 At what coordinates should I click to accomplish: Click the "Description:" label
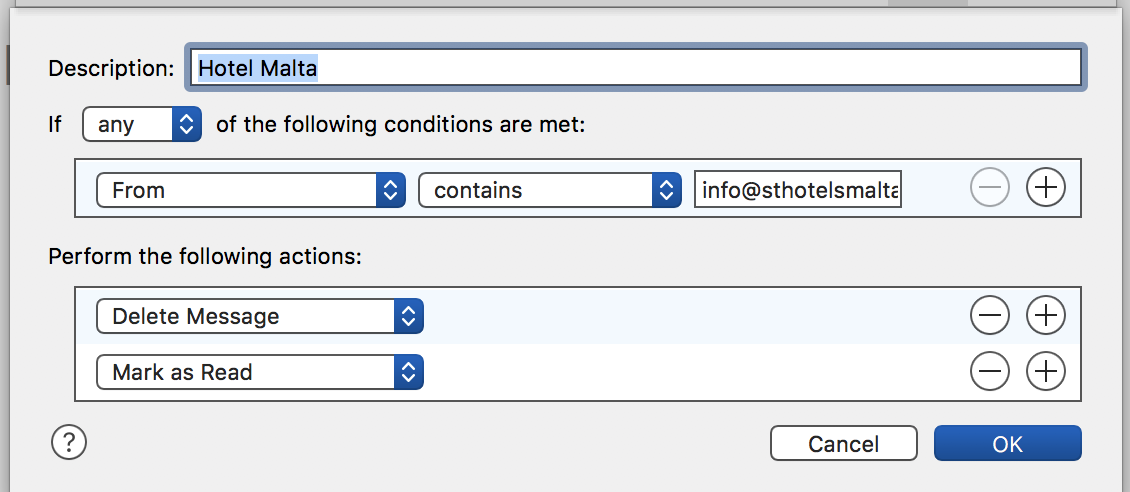point(111,68)
